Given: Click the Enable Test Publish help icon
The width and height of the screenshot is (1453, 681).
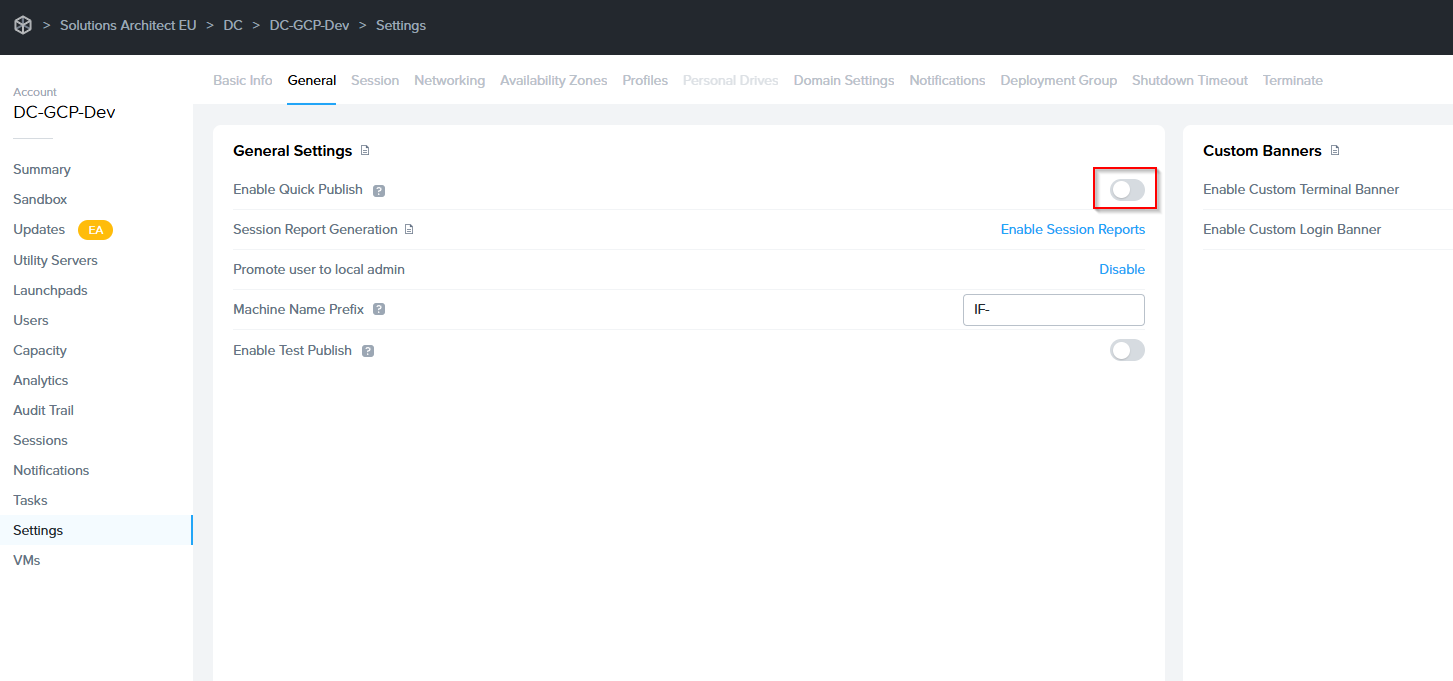Looking at the screenshot, I should [368, 351].
